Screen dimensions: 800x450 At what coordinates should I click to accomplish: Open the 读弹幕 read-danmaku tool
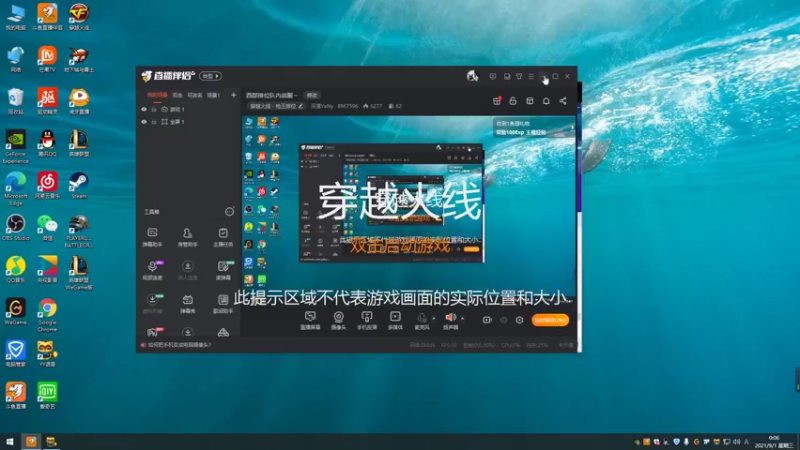click(x=223, y=270)
